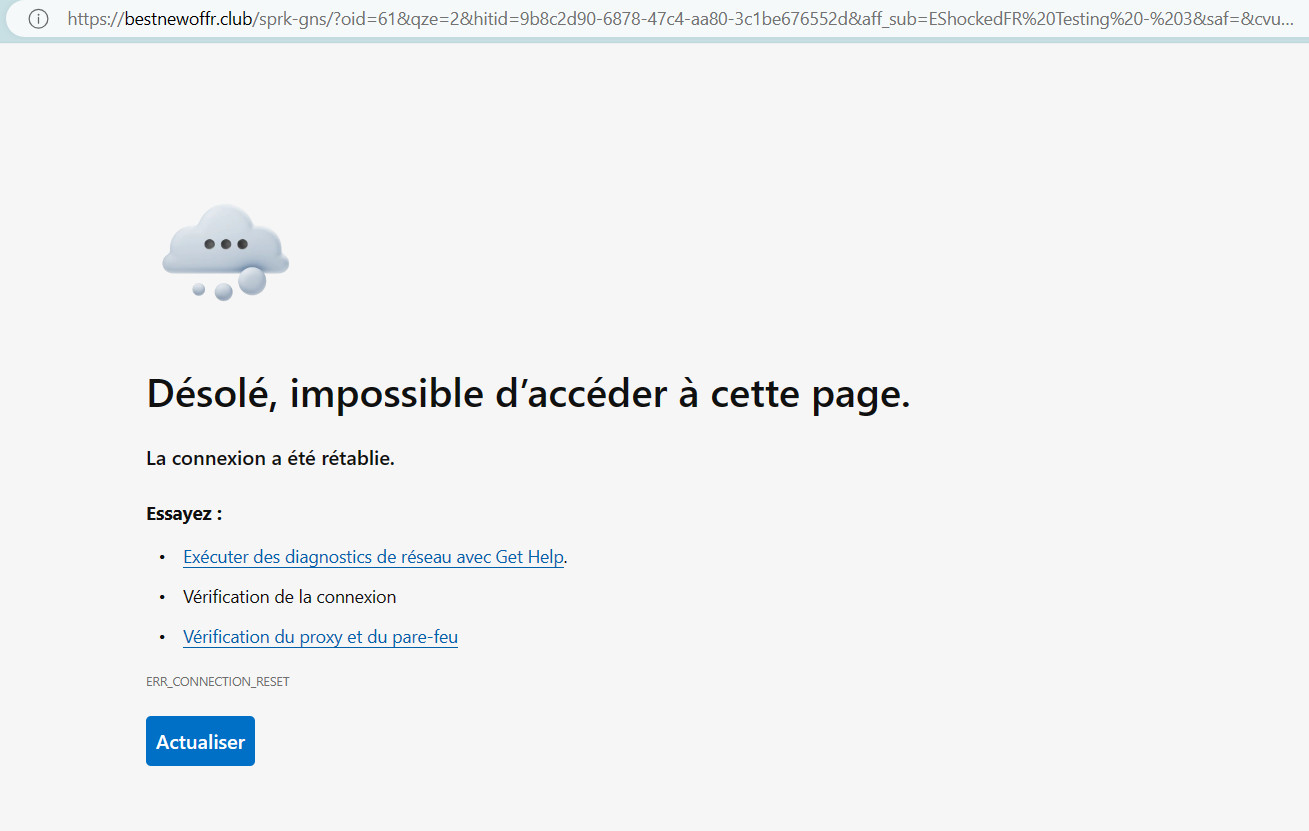The width and height of the screenshot is (1309, 831).
Task: Focus the address bar URL field
Action: [680, 19]
